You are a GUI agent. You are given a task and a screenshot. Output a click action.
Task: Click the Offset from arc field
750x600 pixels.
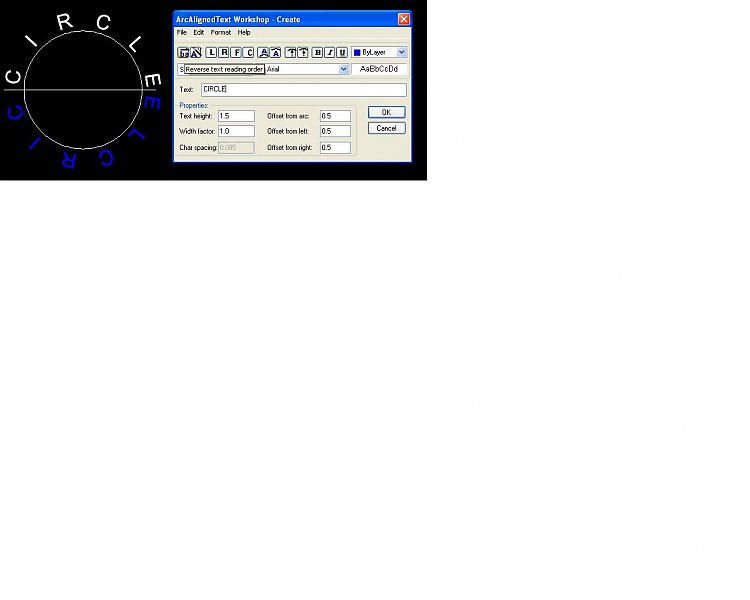(335, 116)
